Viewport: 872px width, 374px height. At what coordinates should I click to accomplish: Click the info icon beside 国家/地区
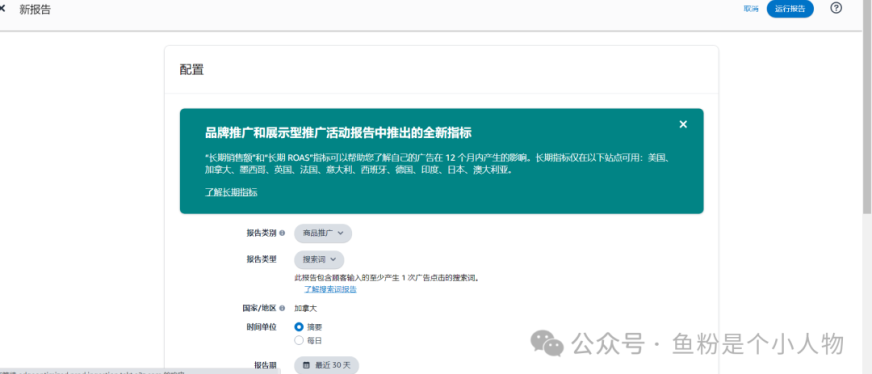click(x=282, y=308)
